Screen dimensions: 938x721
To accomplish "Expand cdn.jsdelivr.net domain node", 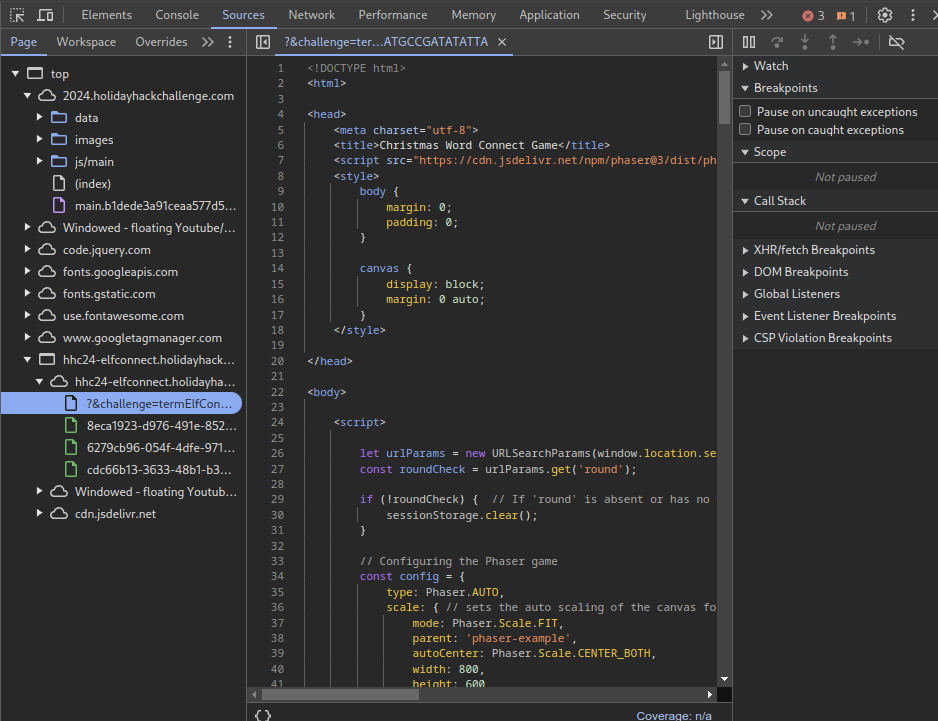I will (39, 513).
